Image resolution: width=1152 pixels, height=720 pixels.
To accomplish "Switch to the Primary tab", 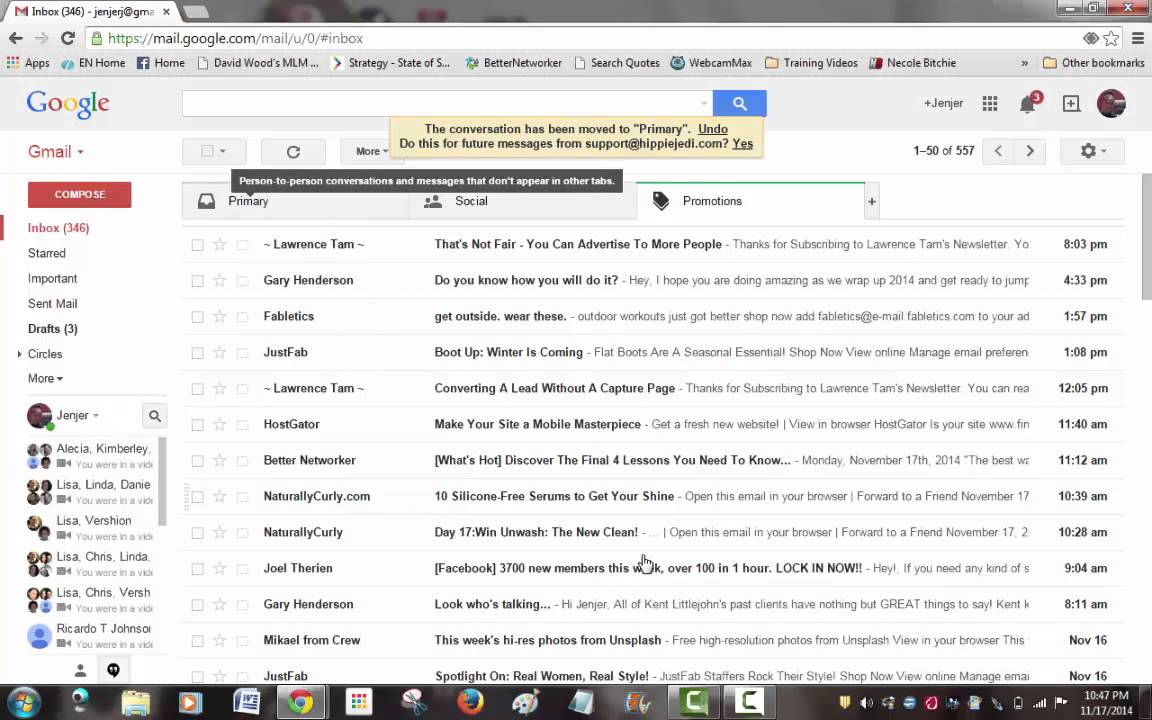I will [295, 201].
